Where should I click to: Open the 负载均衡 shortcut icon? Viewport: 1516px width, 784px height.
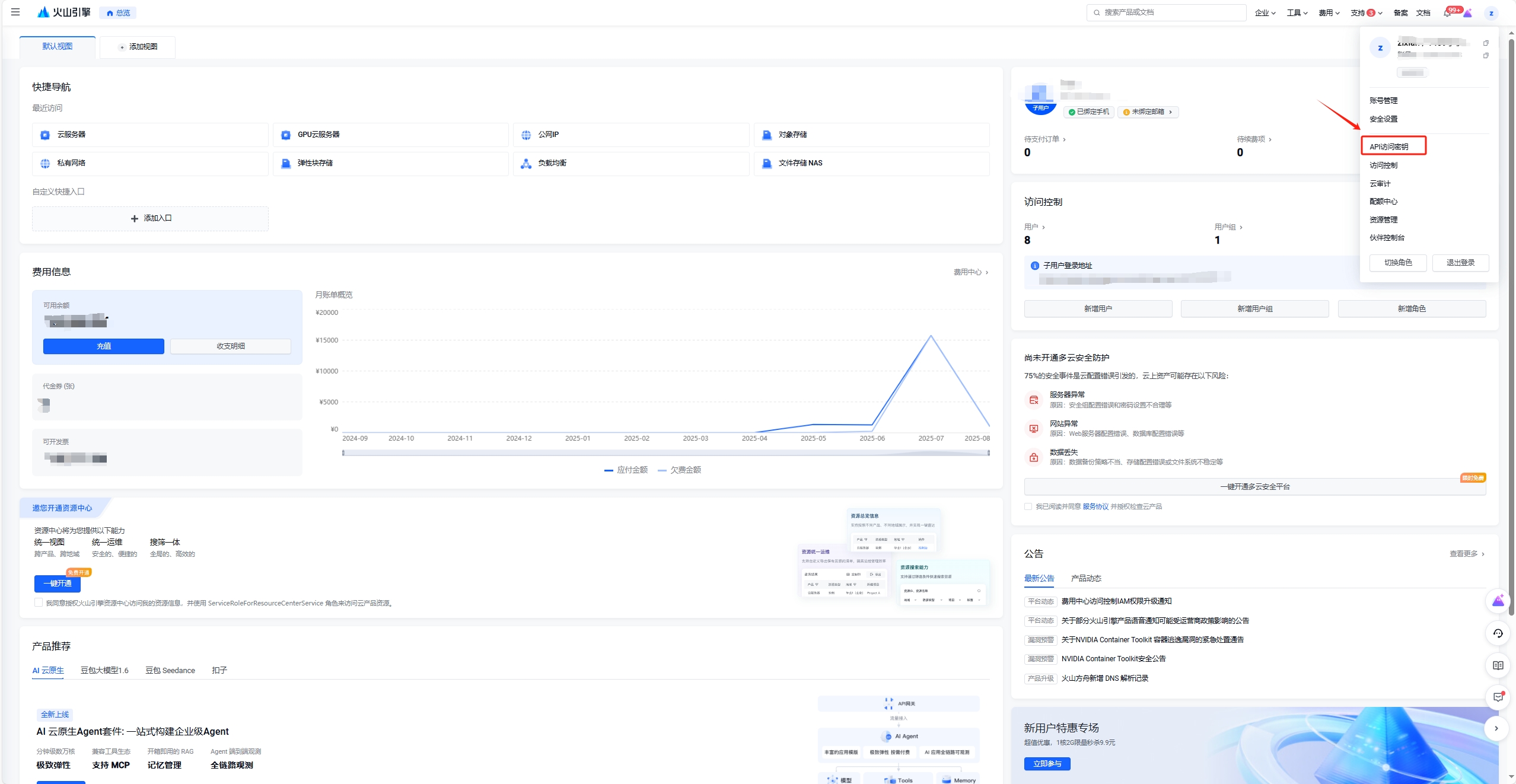tap(525, 163)
